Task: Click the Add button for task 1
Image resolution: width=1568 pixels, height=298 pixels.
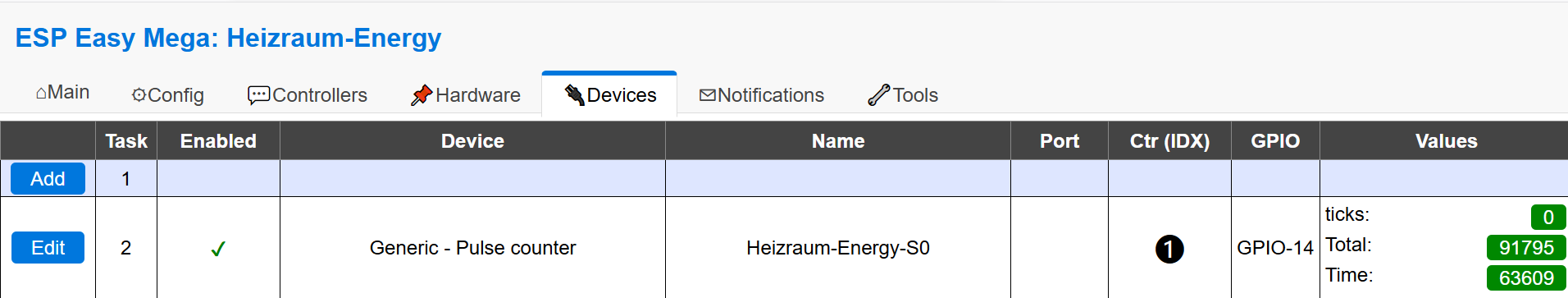Action: click(48, 178)
